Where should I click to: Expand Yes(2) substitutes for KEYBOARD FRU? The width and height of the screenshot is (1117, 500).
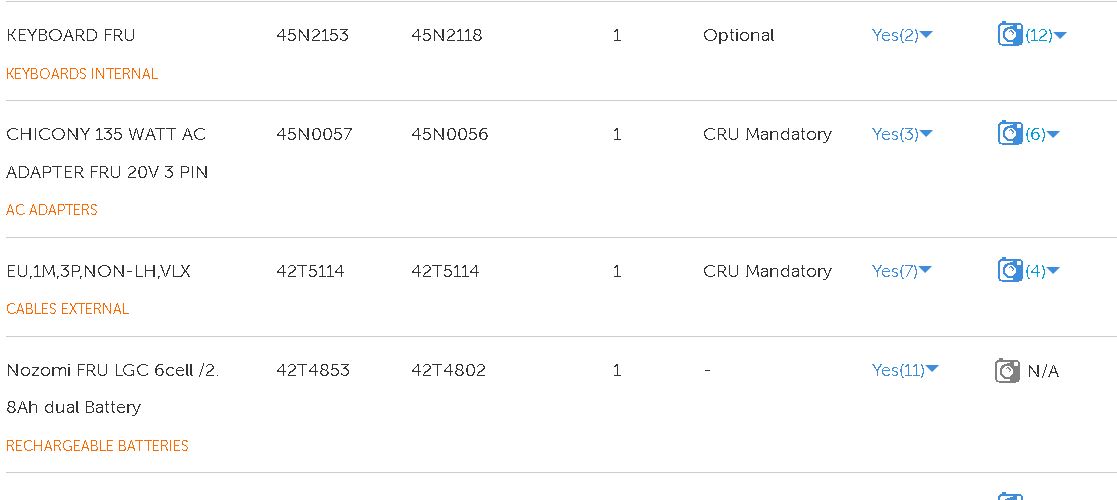pos(902,35)
